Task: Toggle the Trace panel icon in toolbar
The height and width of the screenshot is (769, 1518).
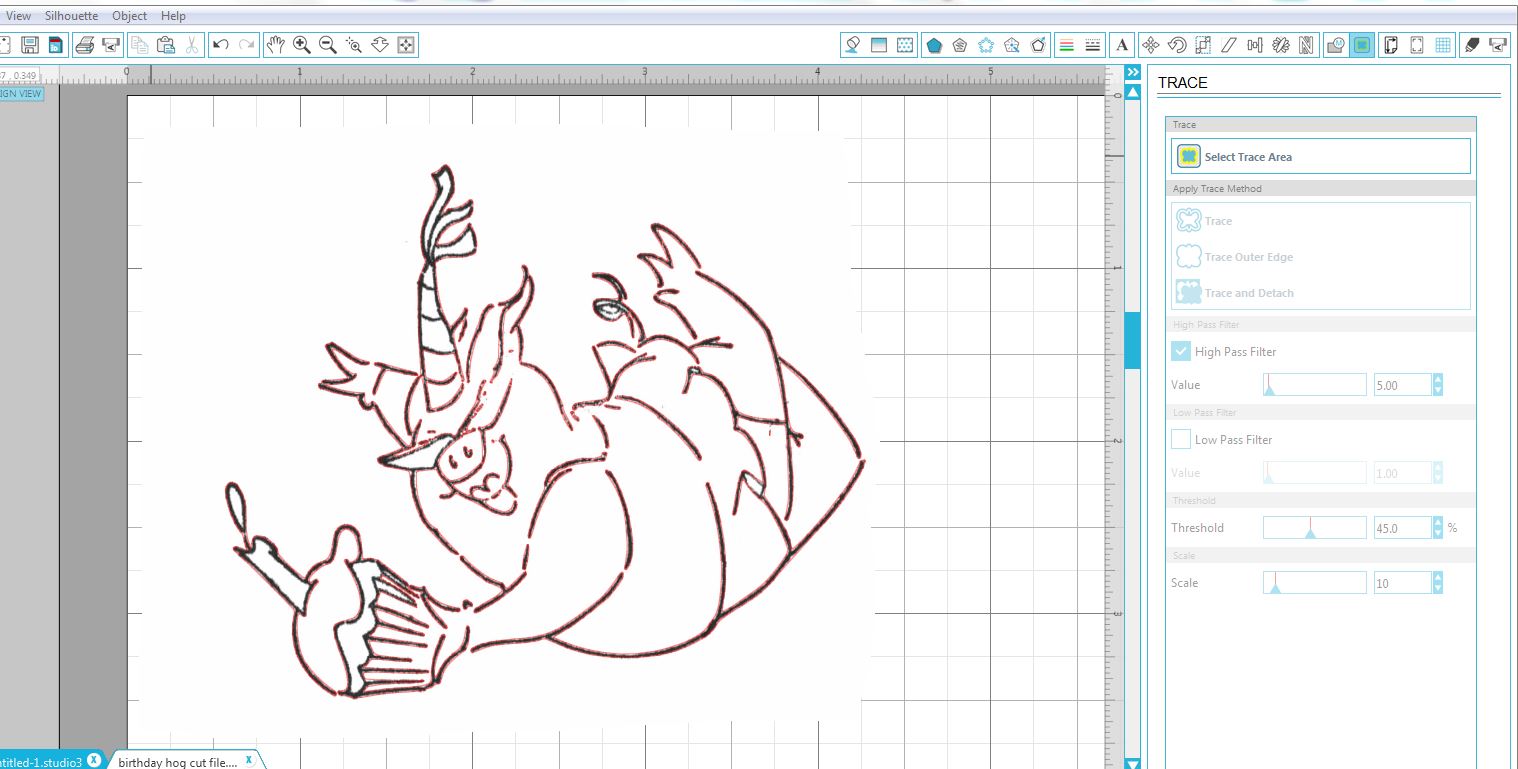Action: [x=1361, y=45]
